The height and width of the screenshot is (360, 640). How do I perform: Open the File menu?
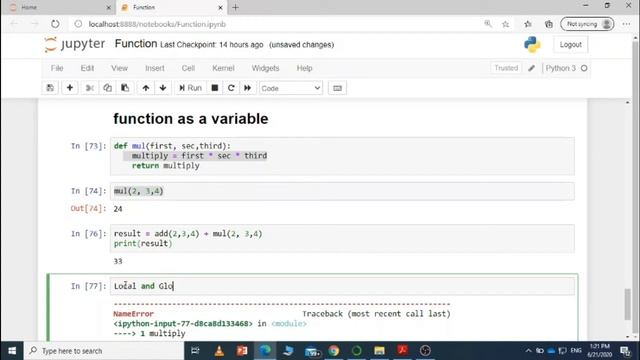pyautogui.click(x=57, y=68)
